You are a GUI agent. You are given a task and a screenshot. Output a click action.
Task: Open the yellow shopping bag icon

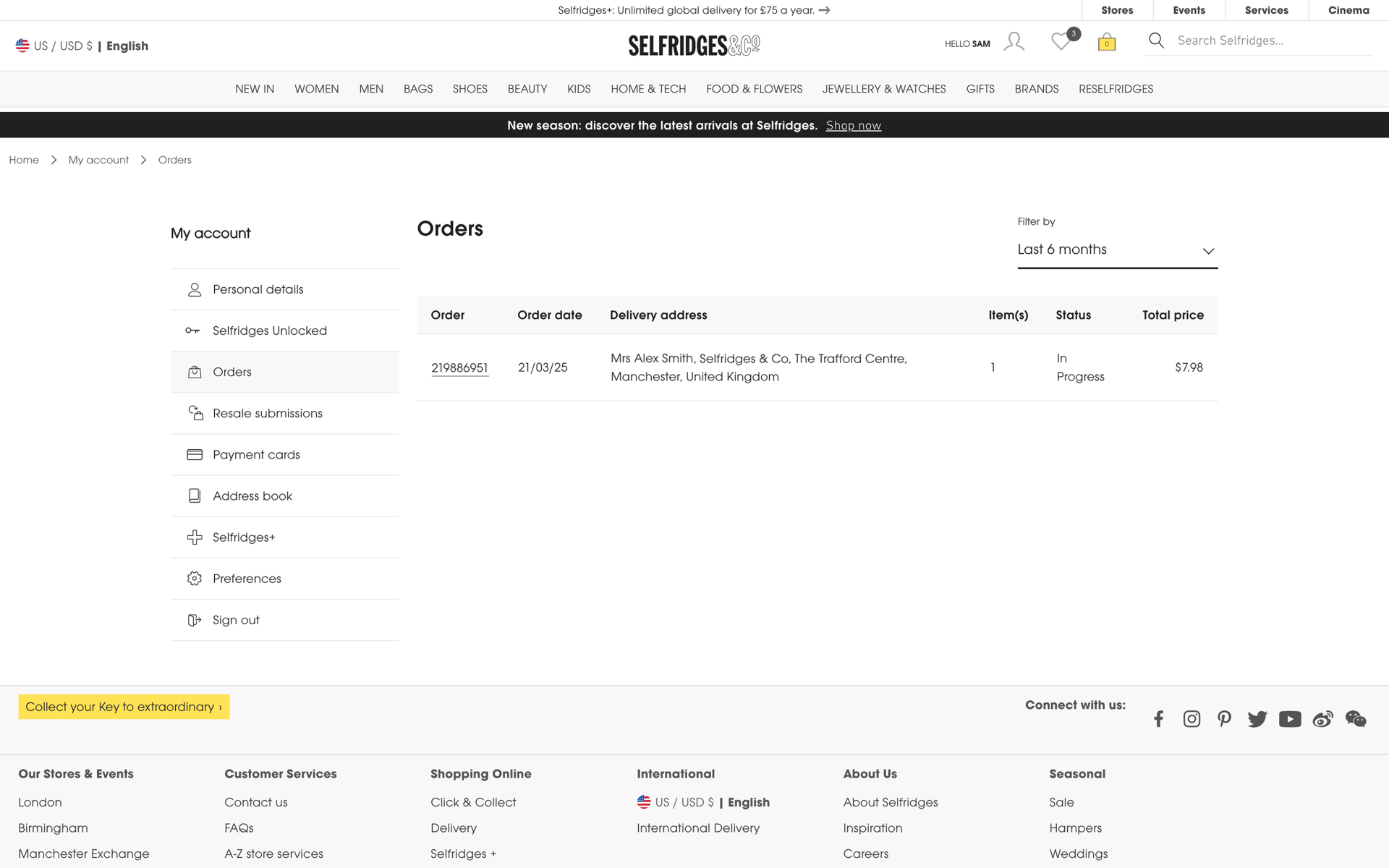click(1106, 42)
